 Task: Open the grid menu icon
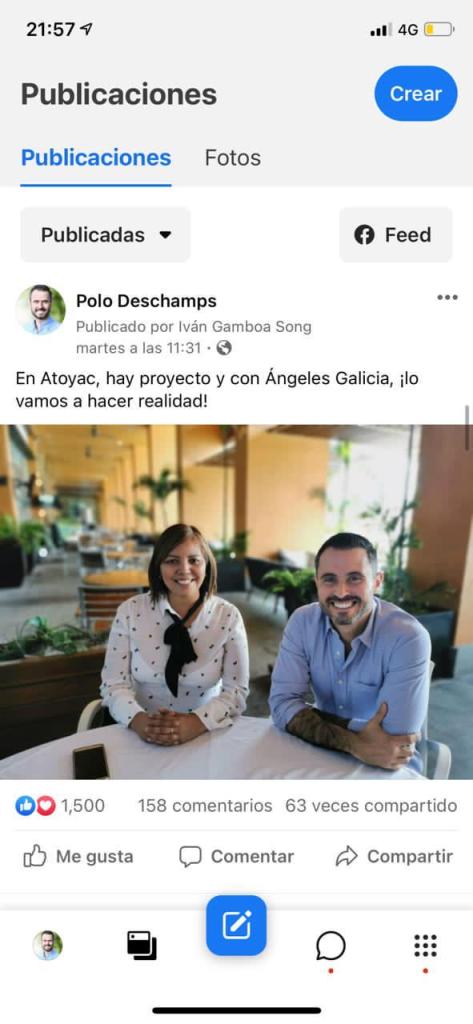425,945
